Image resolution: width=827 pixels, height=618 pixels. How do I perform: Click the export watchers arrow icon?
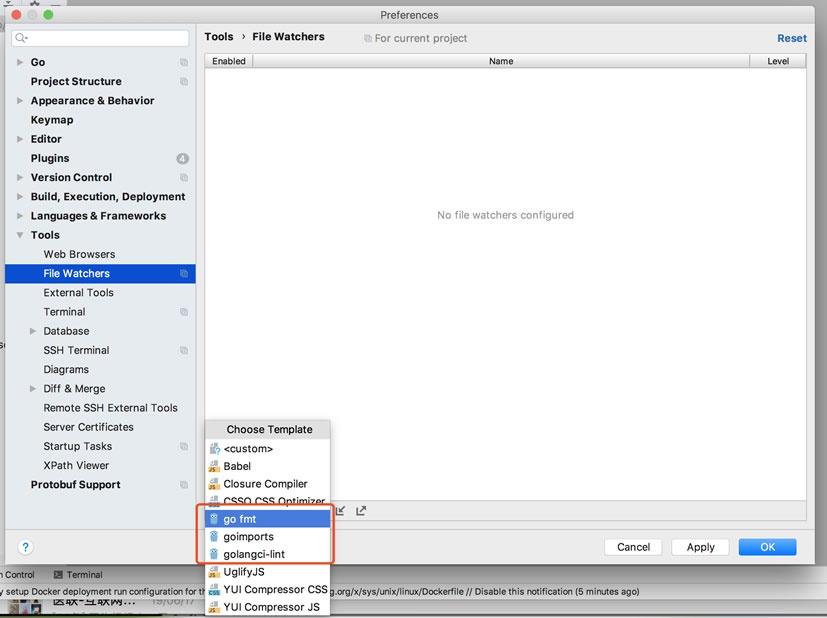click(x=361, y=511)
